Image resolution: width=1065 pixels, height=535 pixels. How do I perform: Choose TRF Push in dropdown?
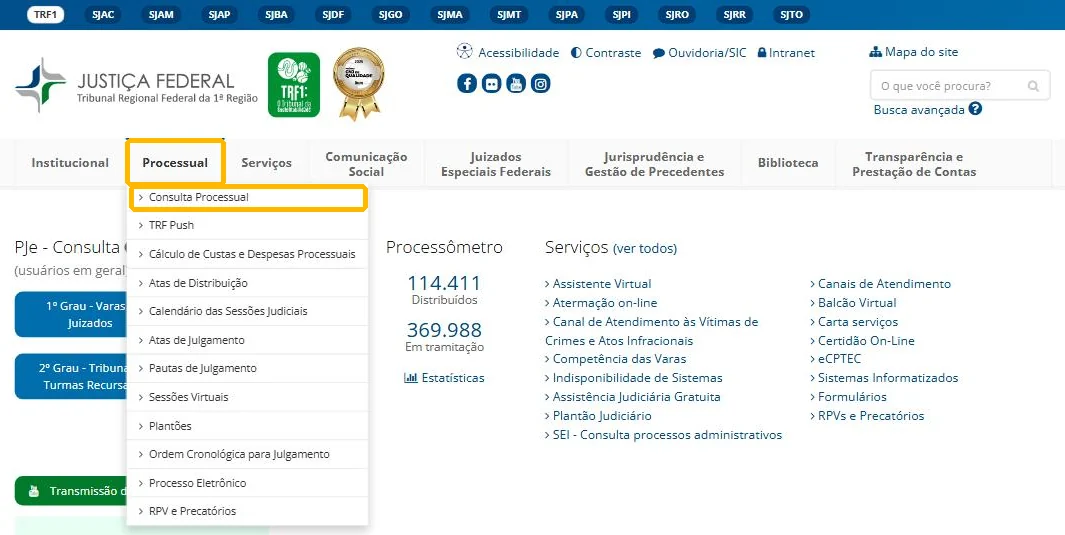(248, 225)
